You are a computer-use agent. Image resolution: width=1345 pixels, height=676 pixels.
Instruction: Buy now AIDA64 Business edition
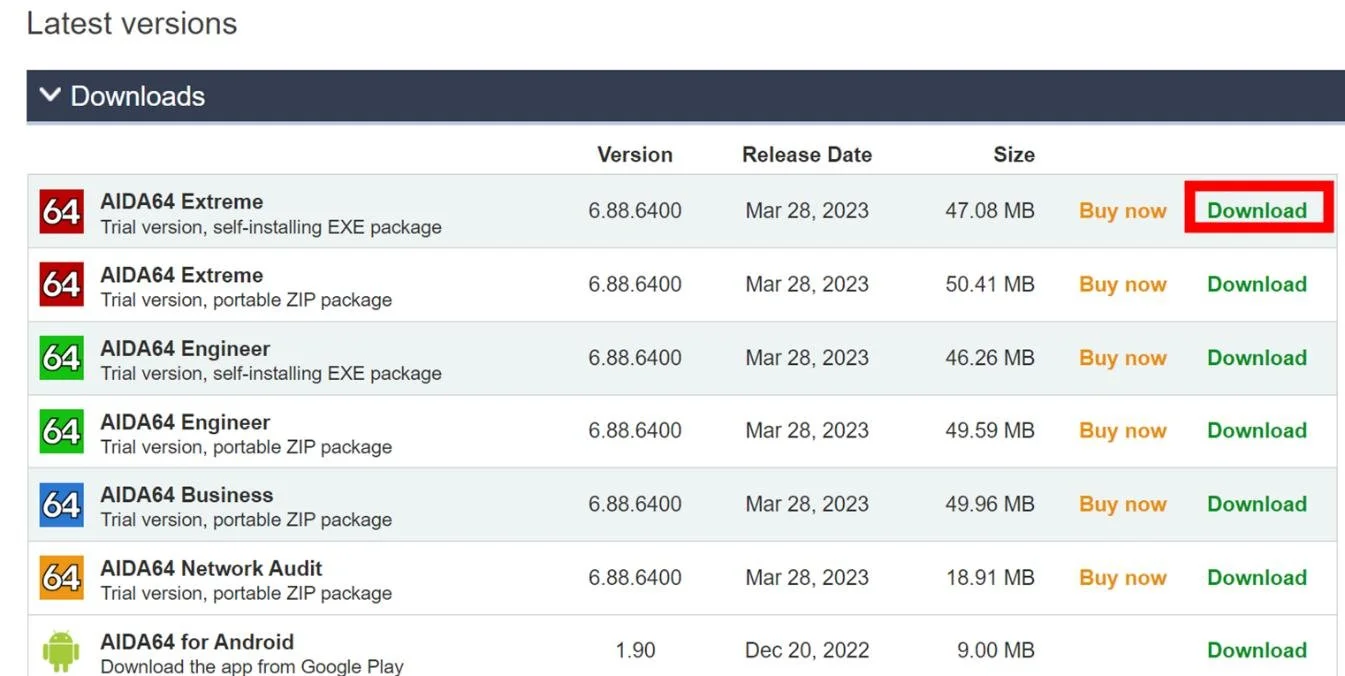coord(1122,504)
